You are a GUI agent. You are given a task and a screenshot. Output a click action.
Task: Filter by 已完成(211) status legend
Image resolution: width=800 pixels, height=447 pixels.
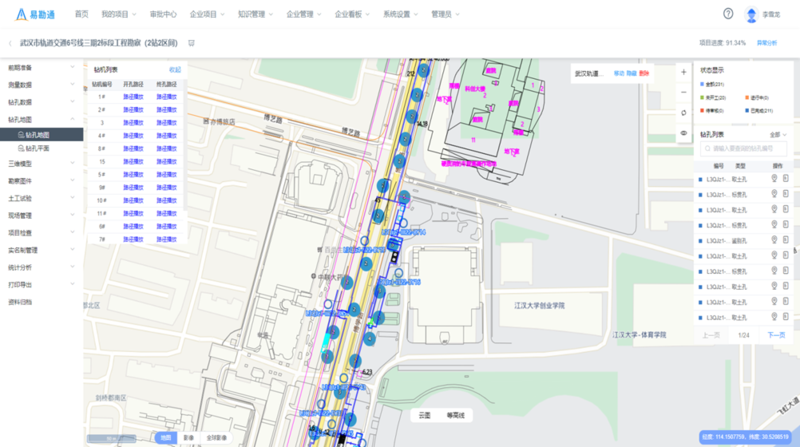759,110
